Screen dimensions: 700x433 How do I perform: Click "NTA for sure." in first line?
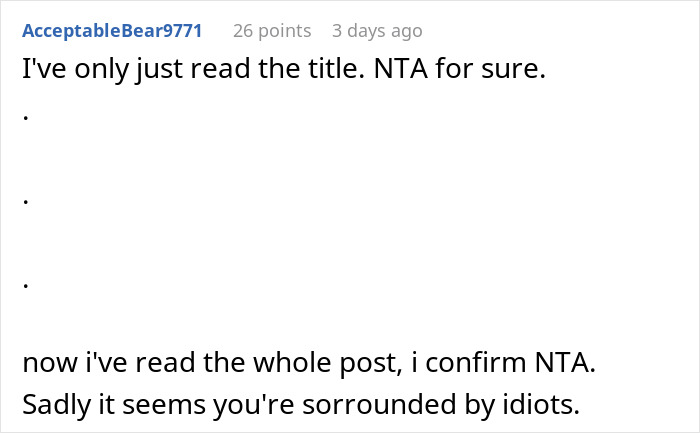459,69
